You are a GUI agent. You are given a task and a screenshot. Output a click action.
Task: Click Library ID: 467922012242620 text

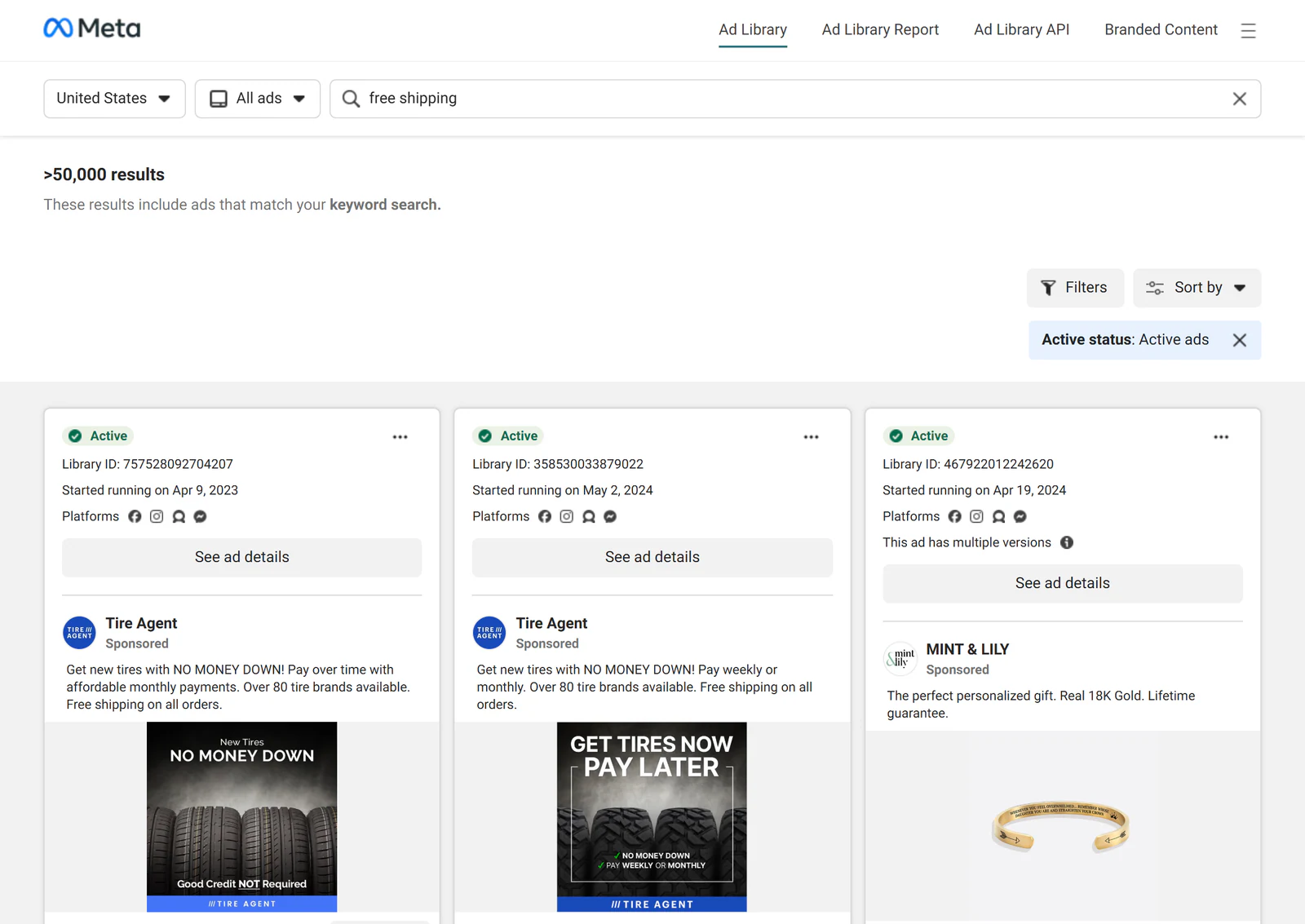[968, 464]
